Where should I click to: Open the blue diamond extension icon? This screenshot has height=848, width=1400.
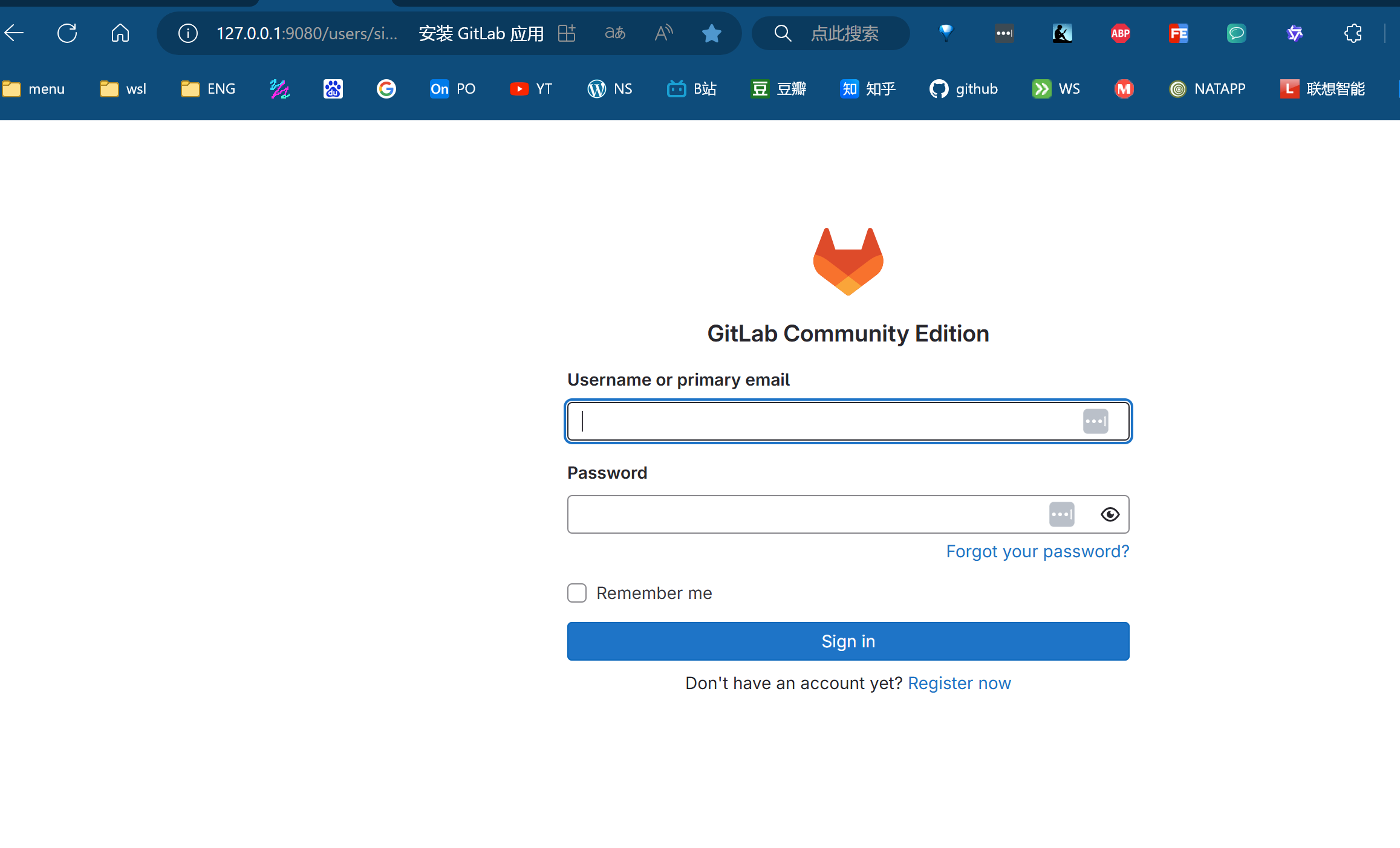tap(946, 33)
